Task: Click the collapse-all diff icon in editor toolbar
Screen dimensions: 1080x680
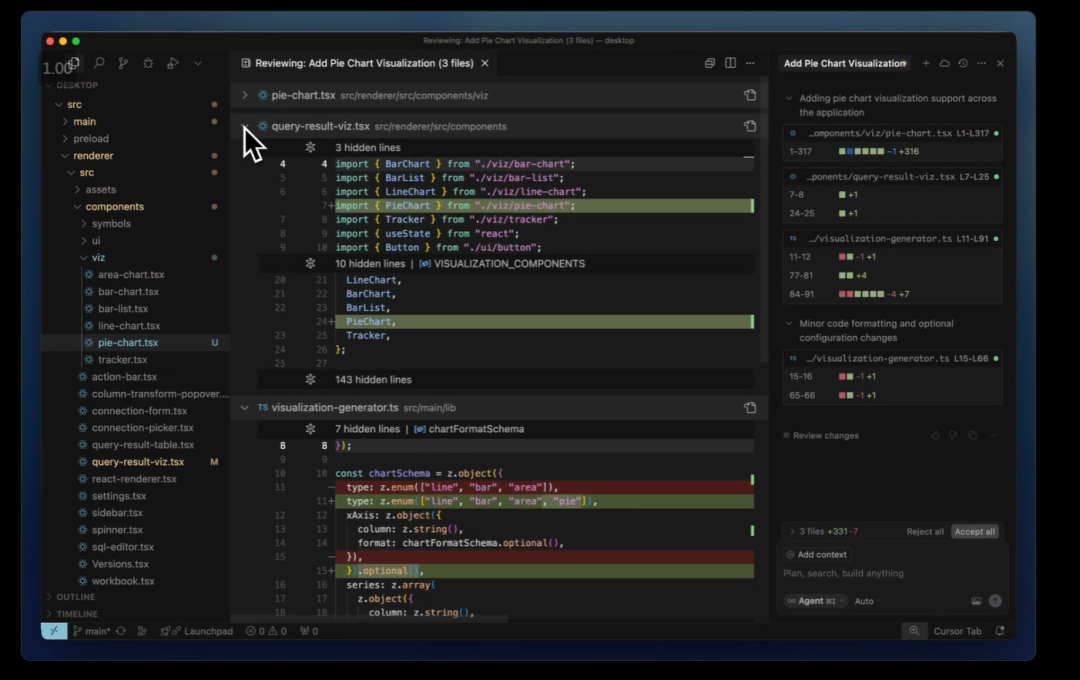Action: coord(710,63)
